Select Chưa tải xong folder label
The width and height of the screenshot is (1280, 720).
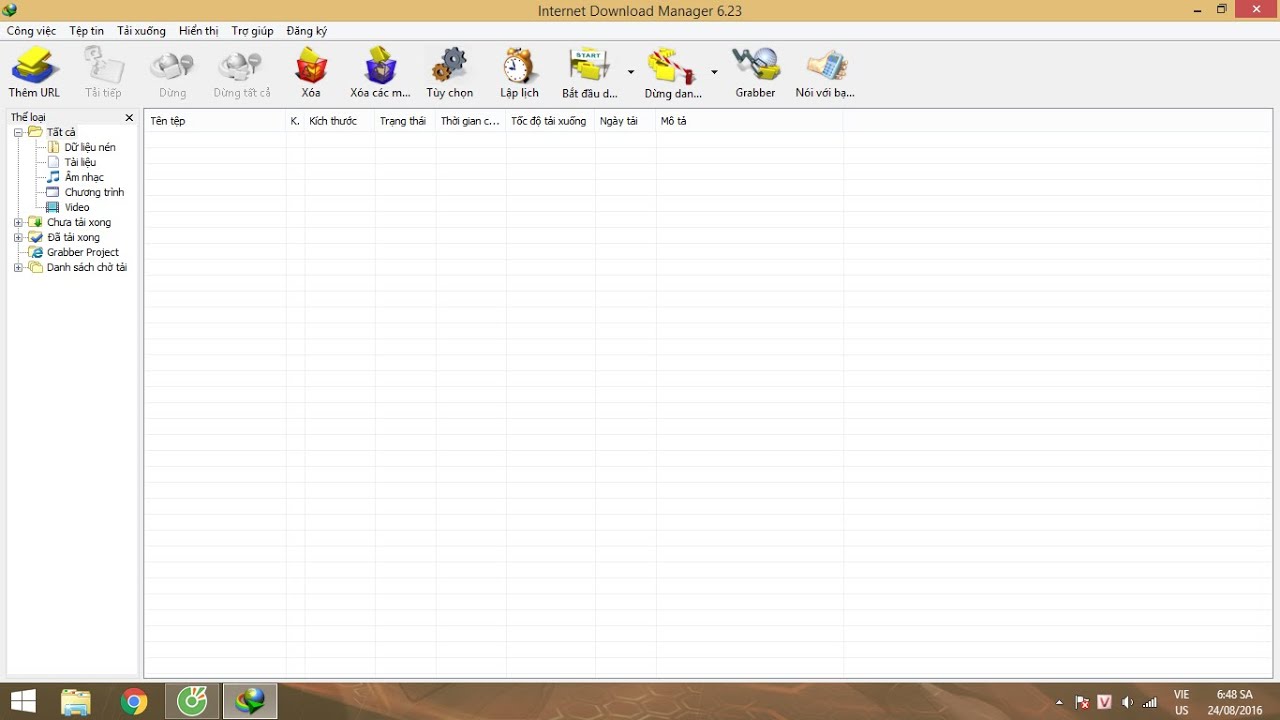click(x=79, y=222)
